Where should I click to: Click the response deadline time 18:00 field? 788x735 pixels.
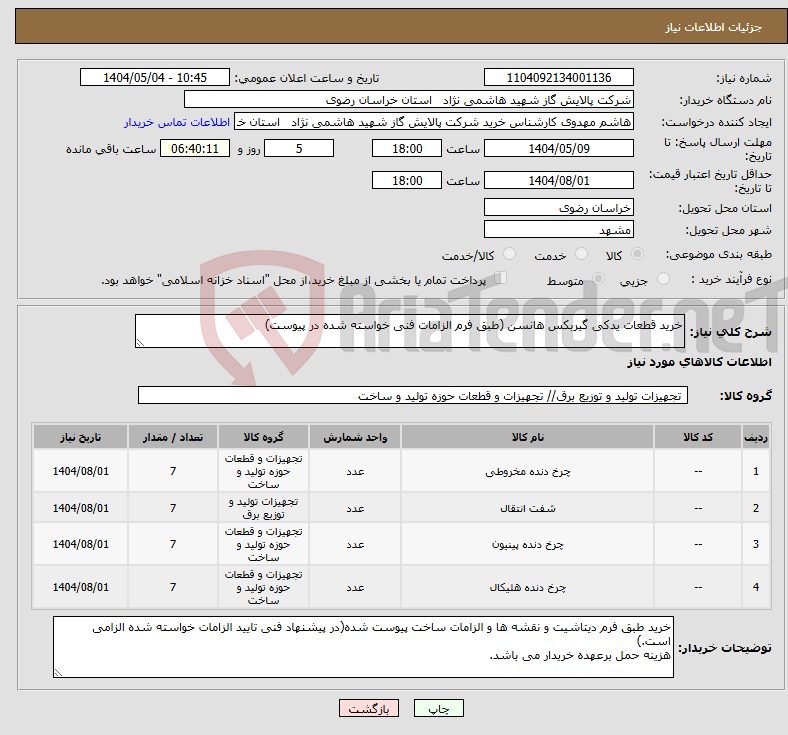point(407,148)
